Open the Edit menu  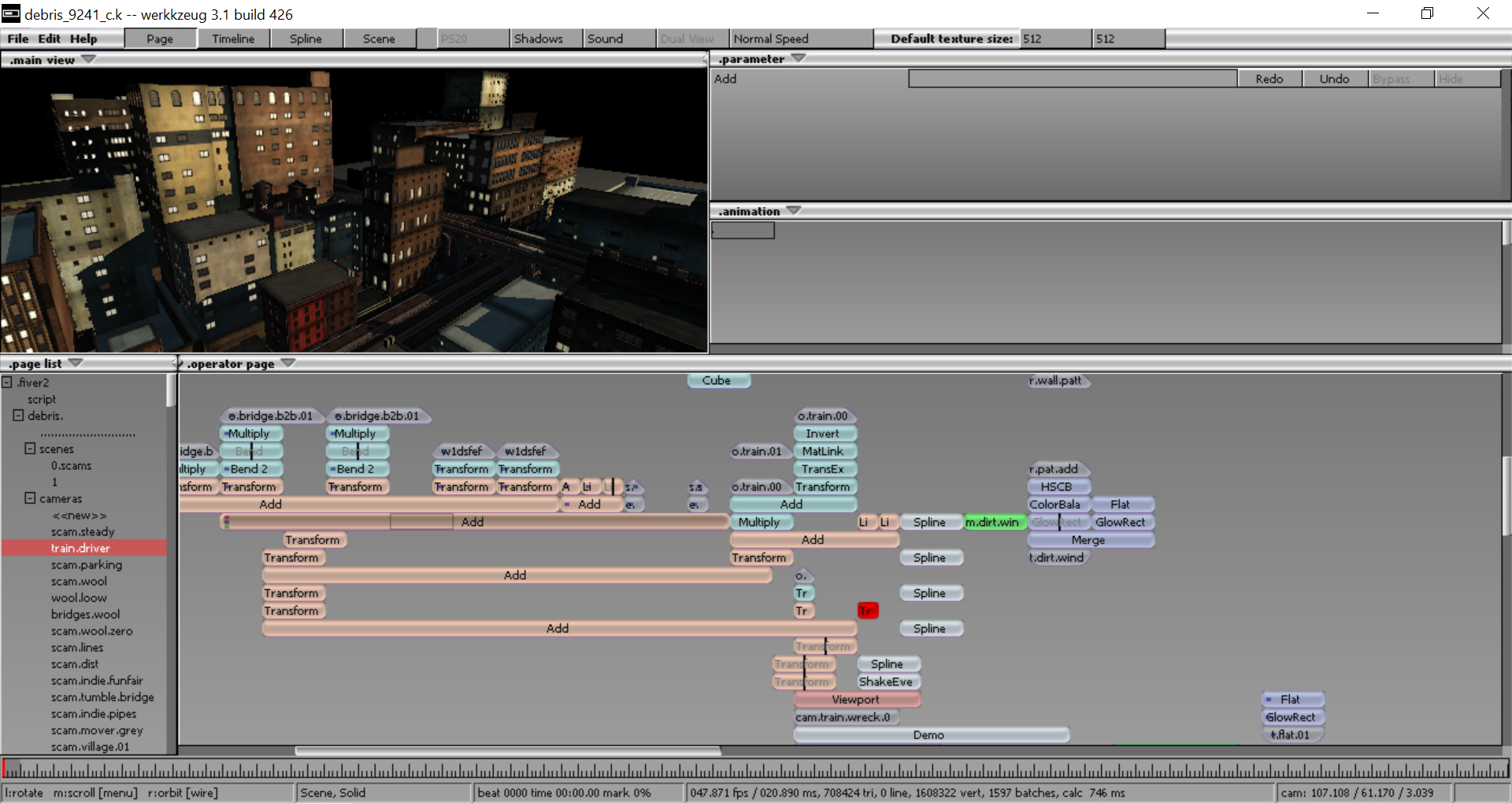click(x=49, y=39)
